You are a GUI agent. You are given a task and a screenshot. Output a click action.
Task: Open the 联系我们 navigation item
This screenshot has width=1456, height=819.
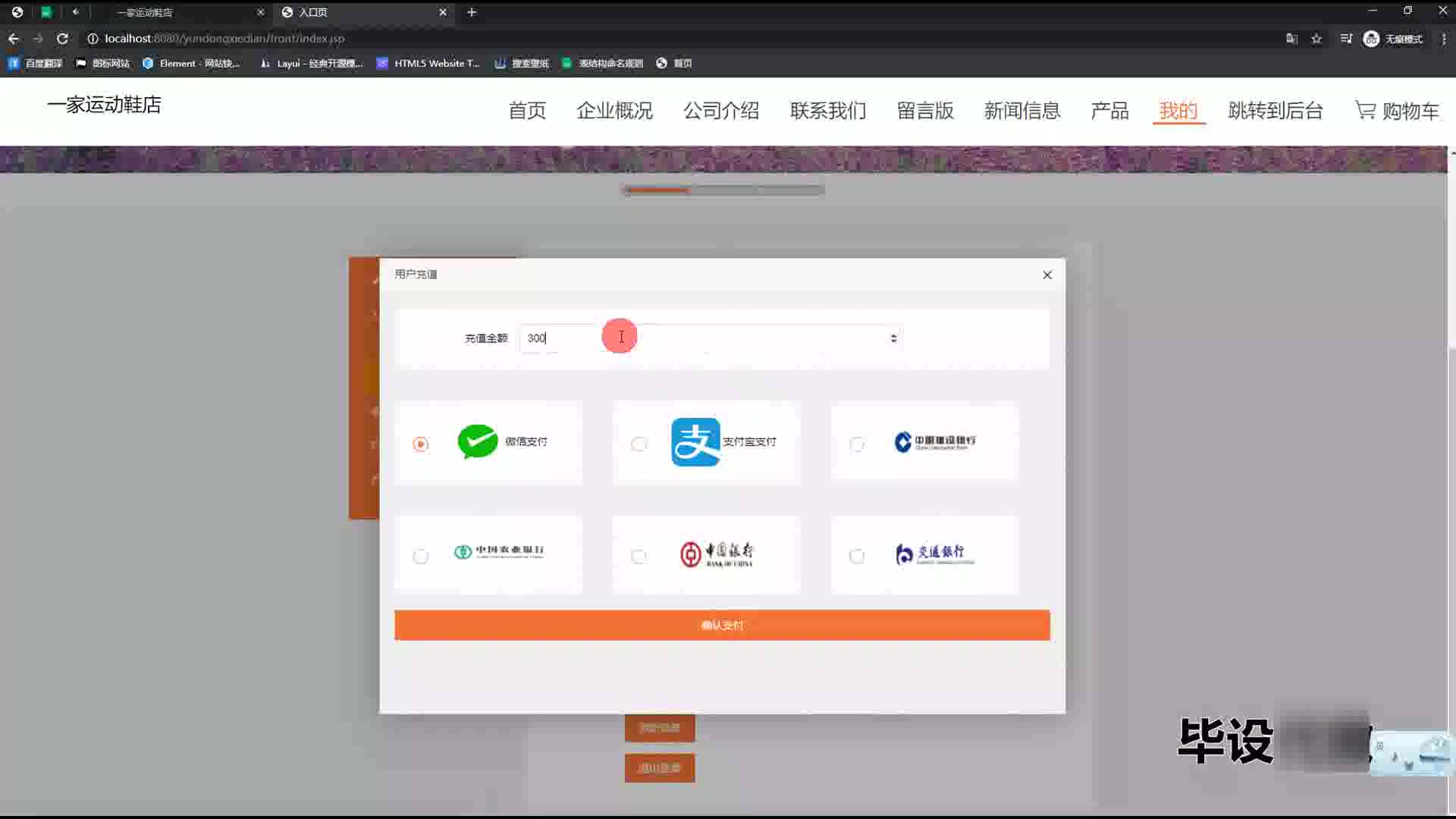point(828,111)
